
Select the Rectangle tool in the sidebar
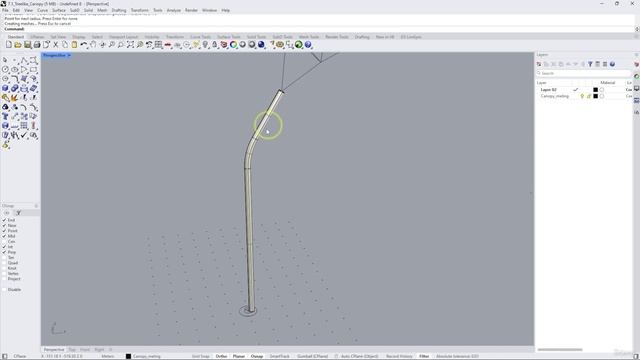click(33, 70)
